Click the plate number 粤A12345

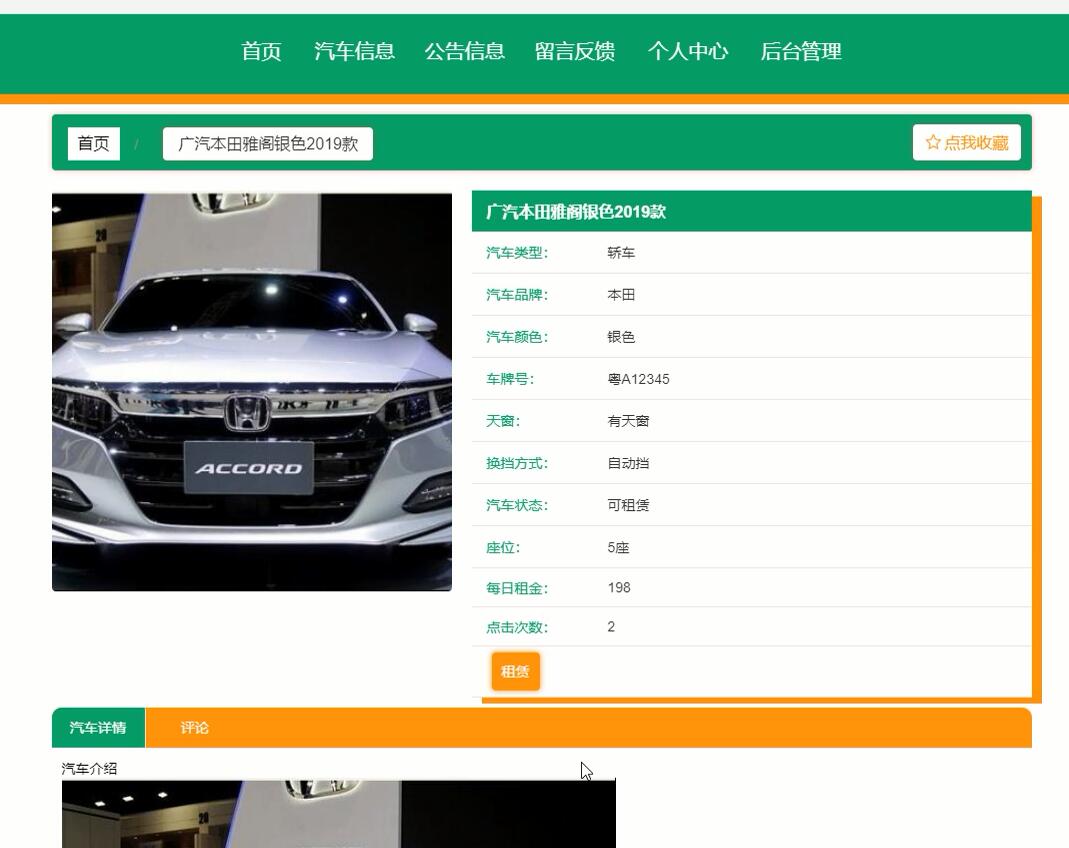(x=638, y=379)
